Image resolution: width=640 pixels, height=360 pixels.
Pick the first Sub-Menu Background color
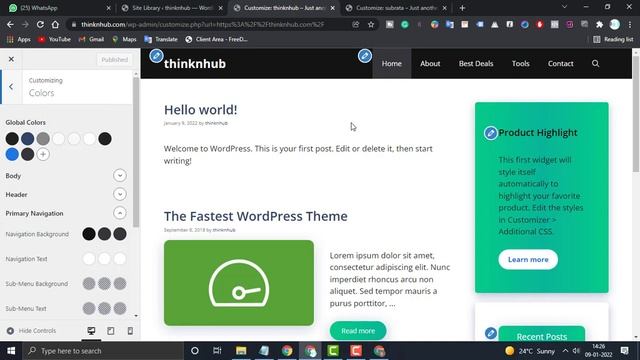click(x=89, y=284)
